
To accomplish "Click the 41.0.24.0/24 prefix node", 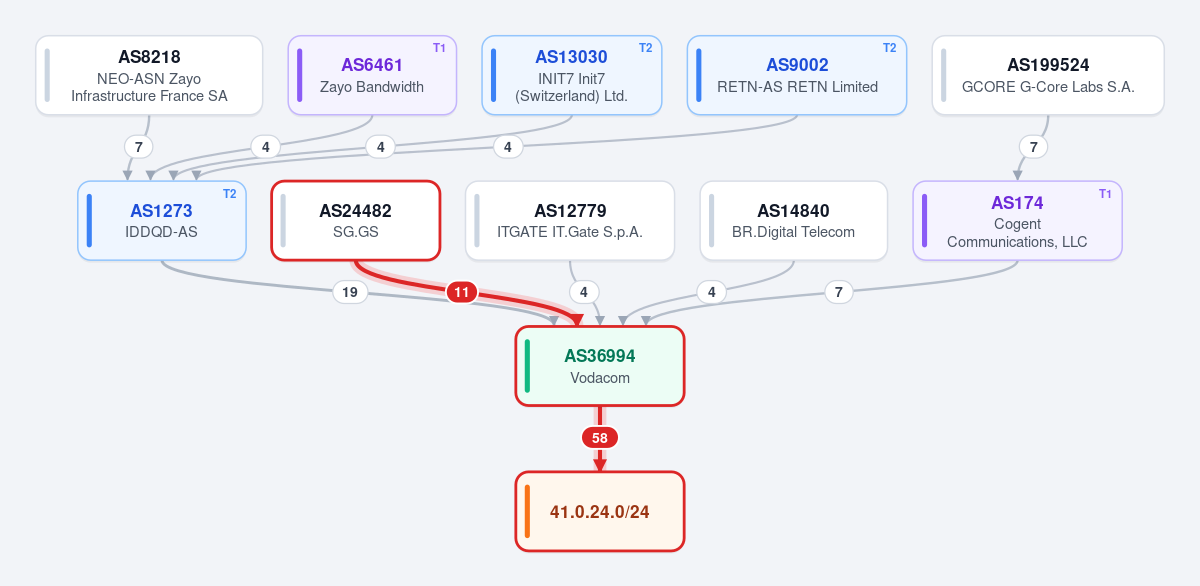I will (x=600, y=511).
